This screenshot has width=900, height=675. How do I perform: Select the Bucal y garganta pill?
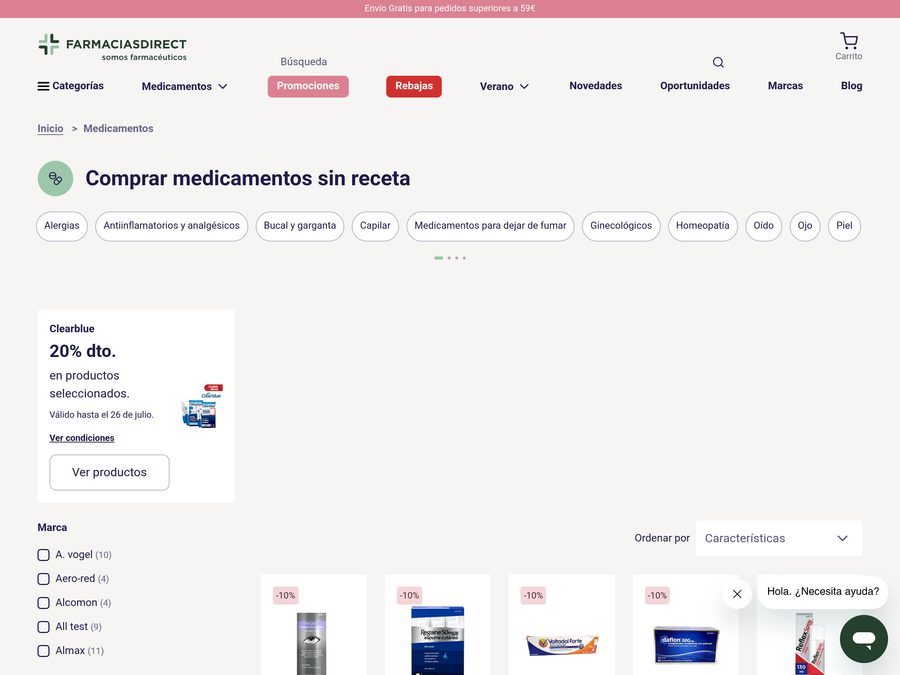coord(300,226)
